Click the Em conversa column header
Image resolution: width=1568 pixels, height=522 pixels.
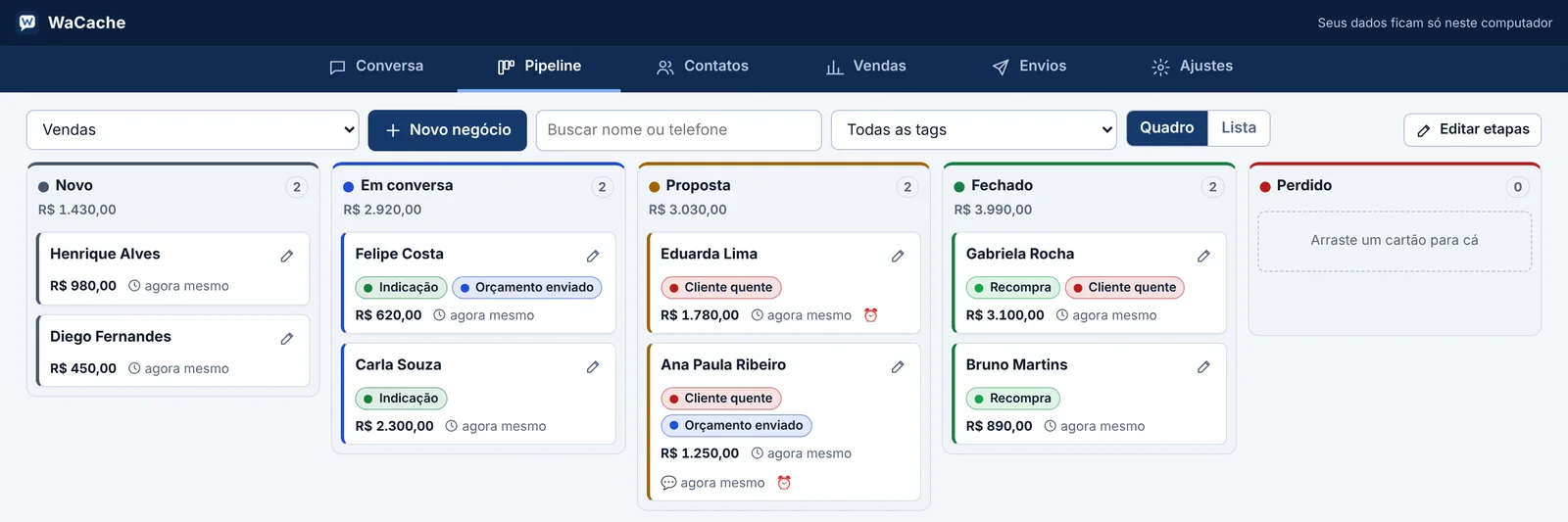[x=406, y=186]
